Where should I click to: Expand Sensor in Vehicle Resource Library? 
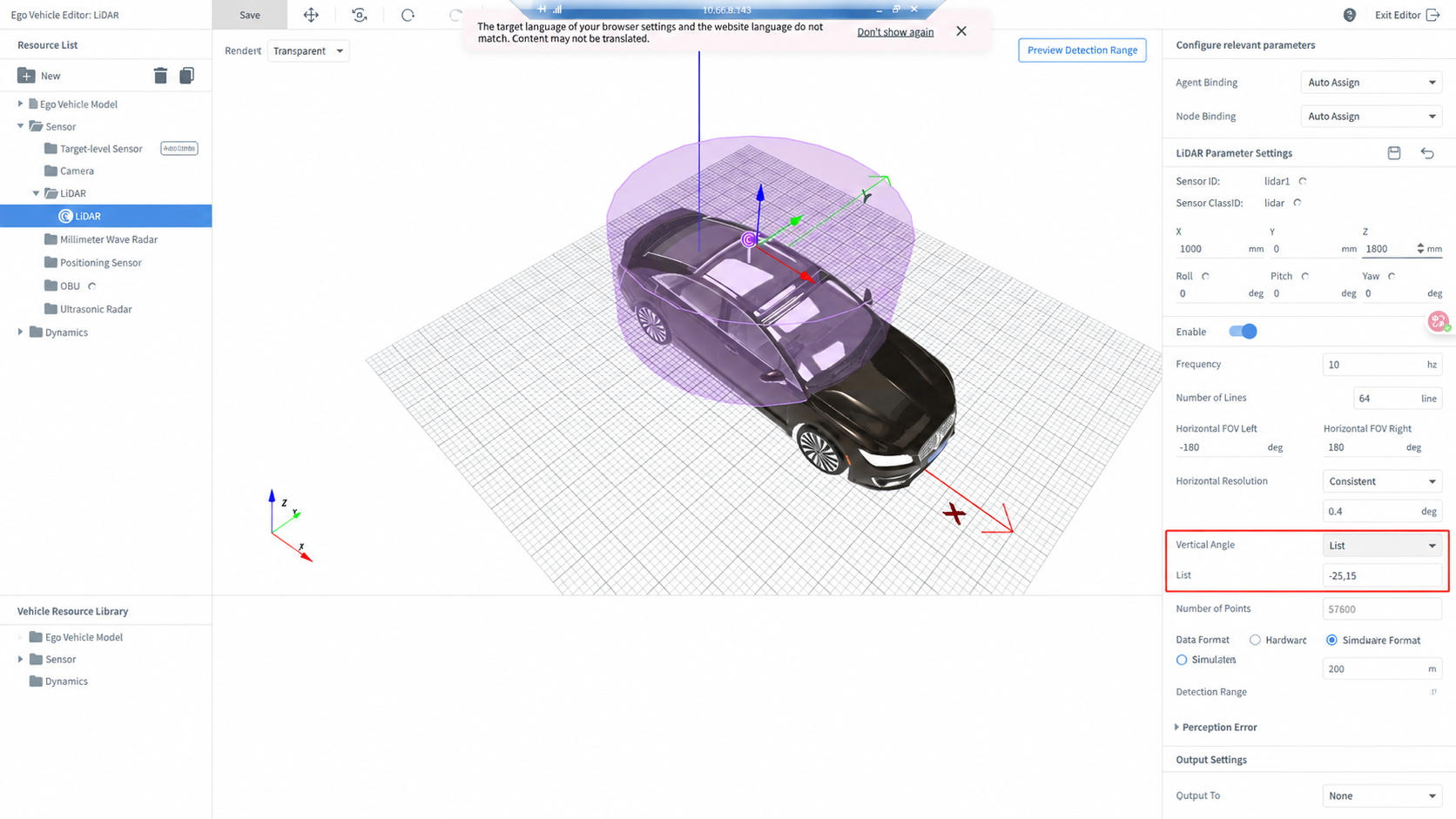tap(21, 659)
